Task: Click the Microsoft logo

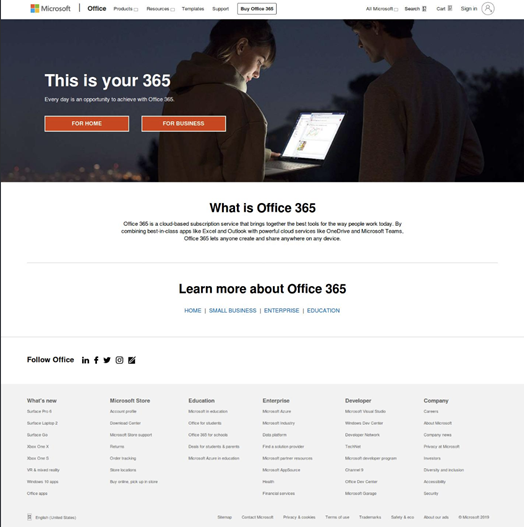Action: coord(50,8)
